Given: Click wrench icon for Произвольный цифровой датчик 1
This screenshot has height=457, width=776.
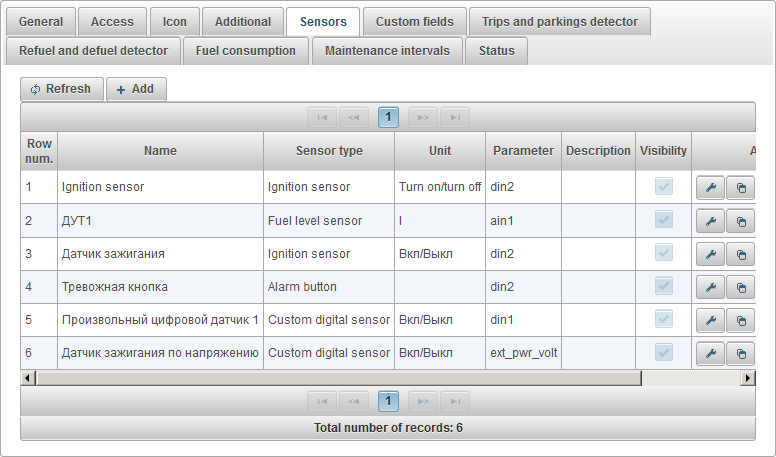Looking at the screenshot, I should pos(710,321).
